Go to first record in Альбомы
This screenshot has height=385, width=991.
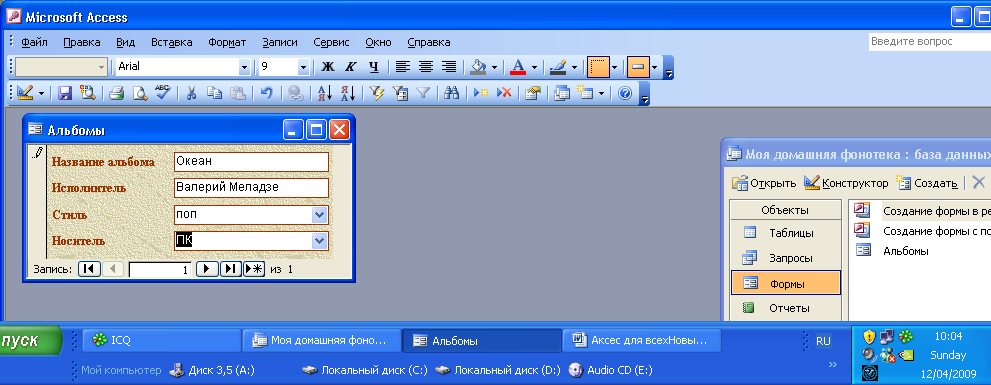click(88, 269)
